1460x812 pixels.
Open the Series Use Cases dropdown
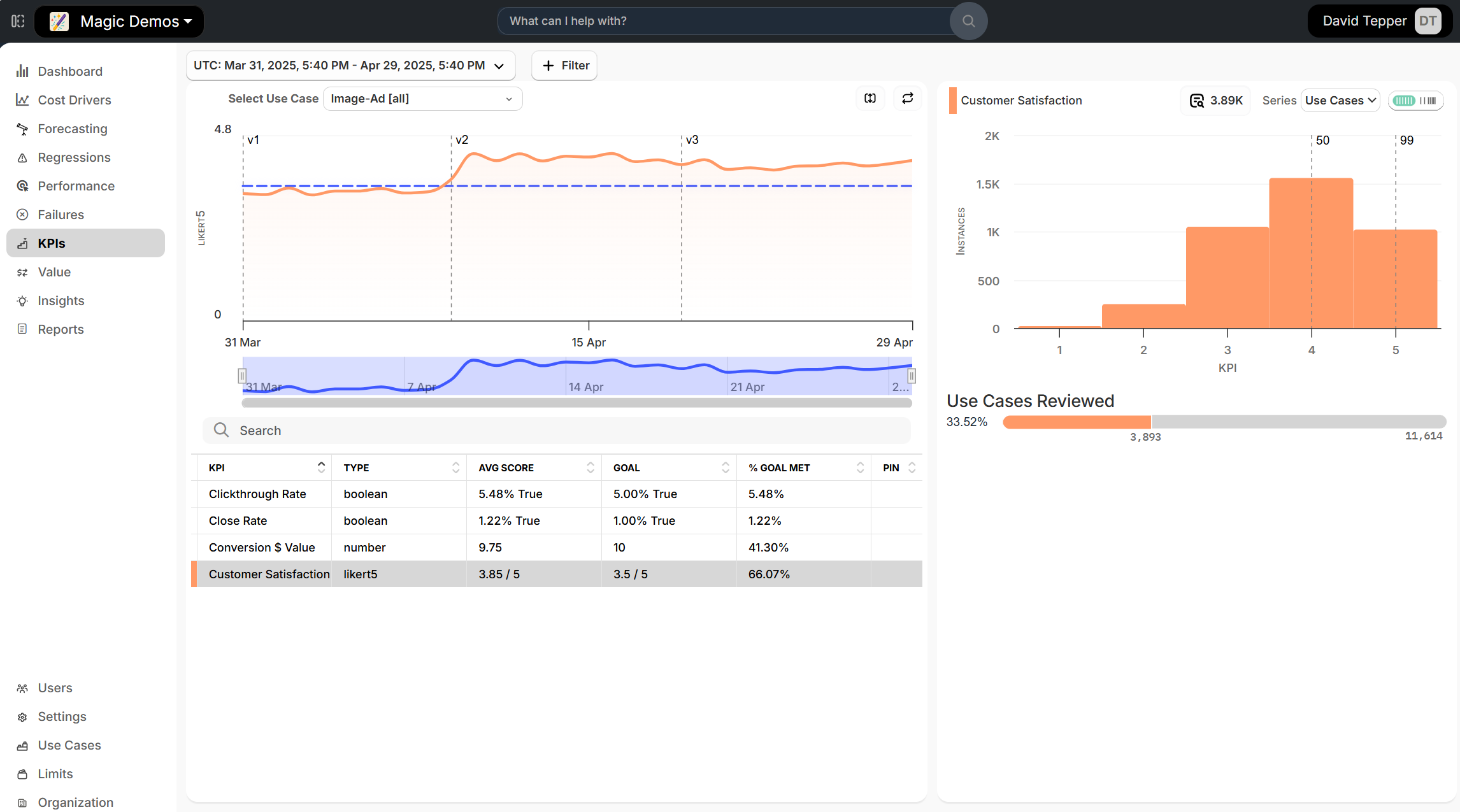coord(1340,101)
